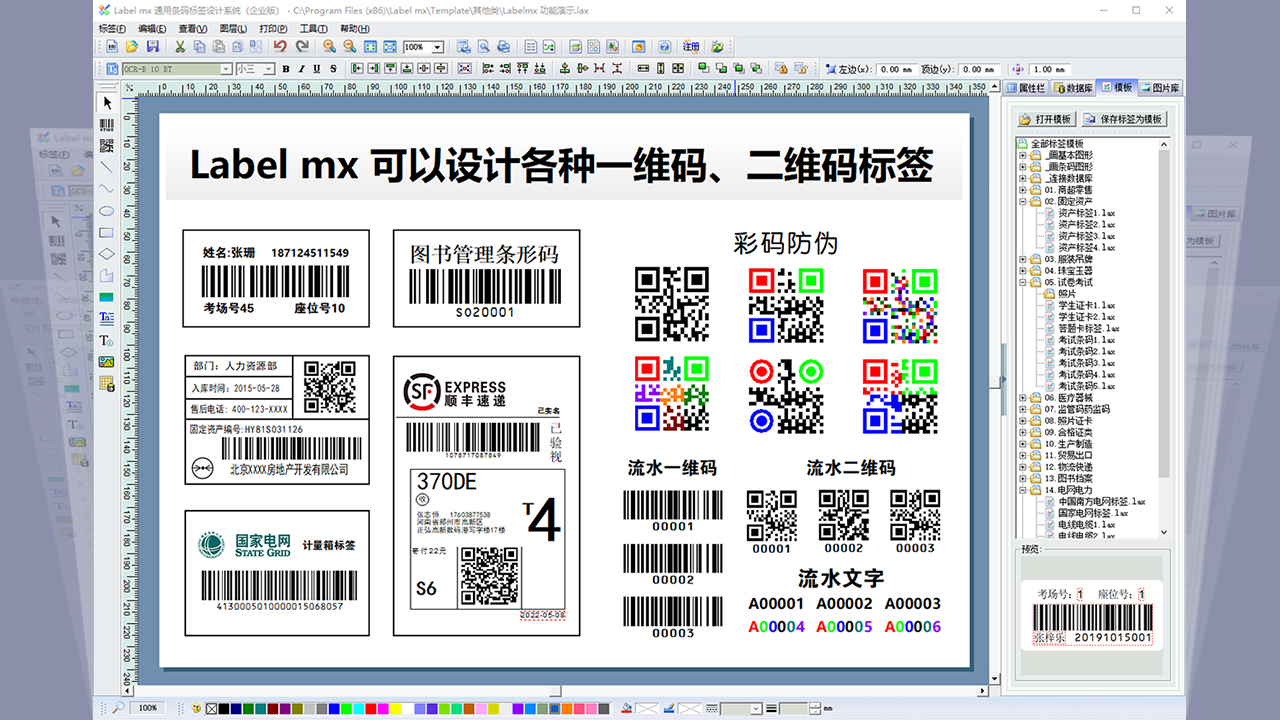Click the 1.00 mm step value field

[x=1050, y=69]
